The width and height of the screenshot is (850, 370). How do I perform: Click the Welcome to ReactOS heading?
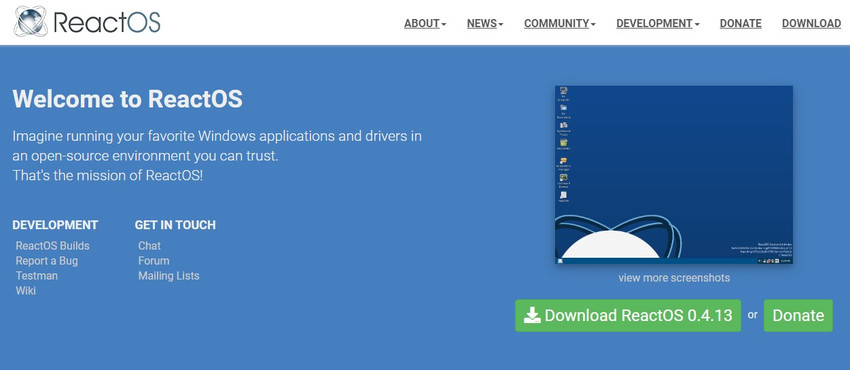(x=127, y=99)
